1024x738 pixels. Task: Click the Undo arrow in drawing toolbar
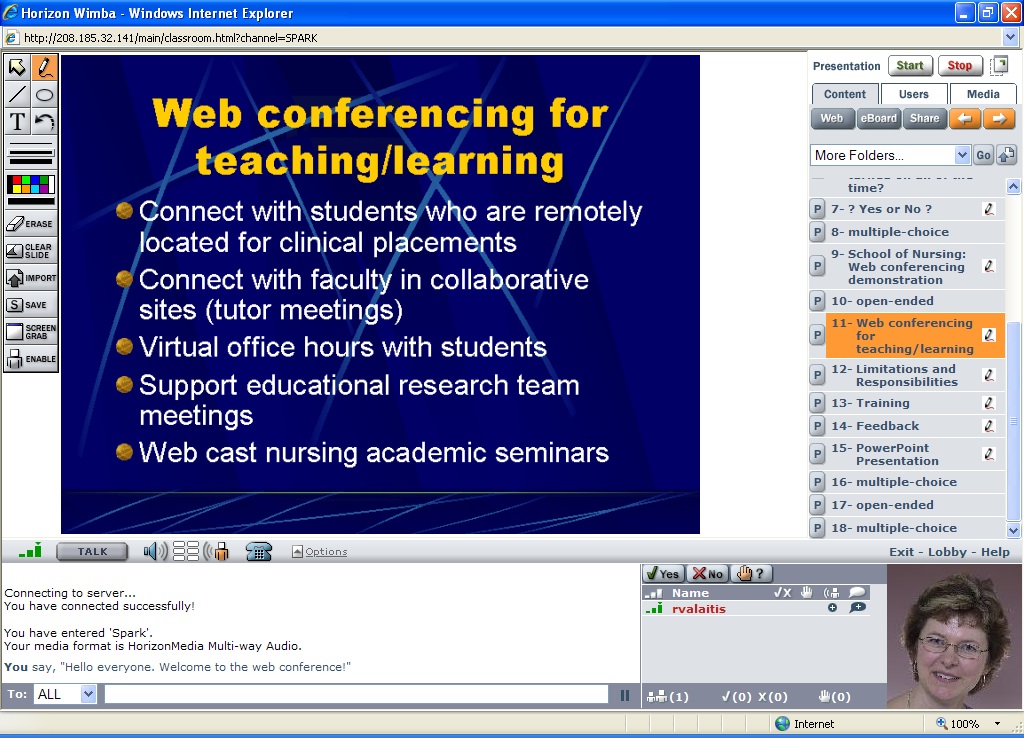click(x=45, y=122)
